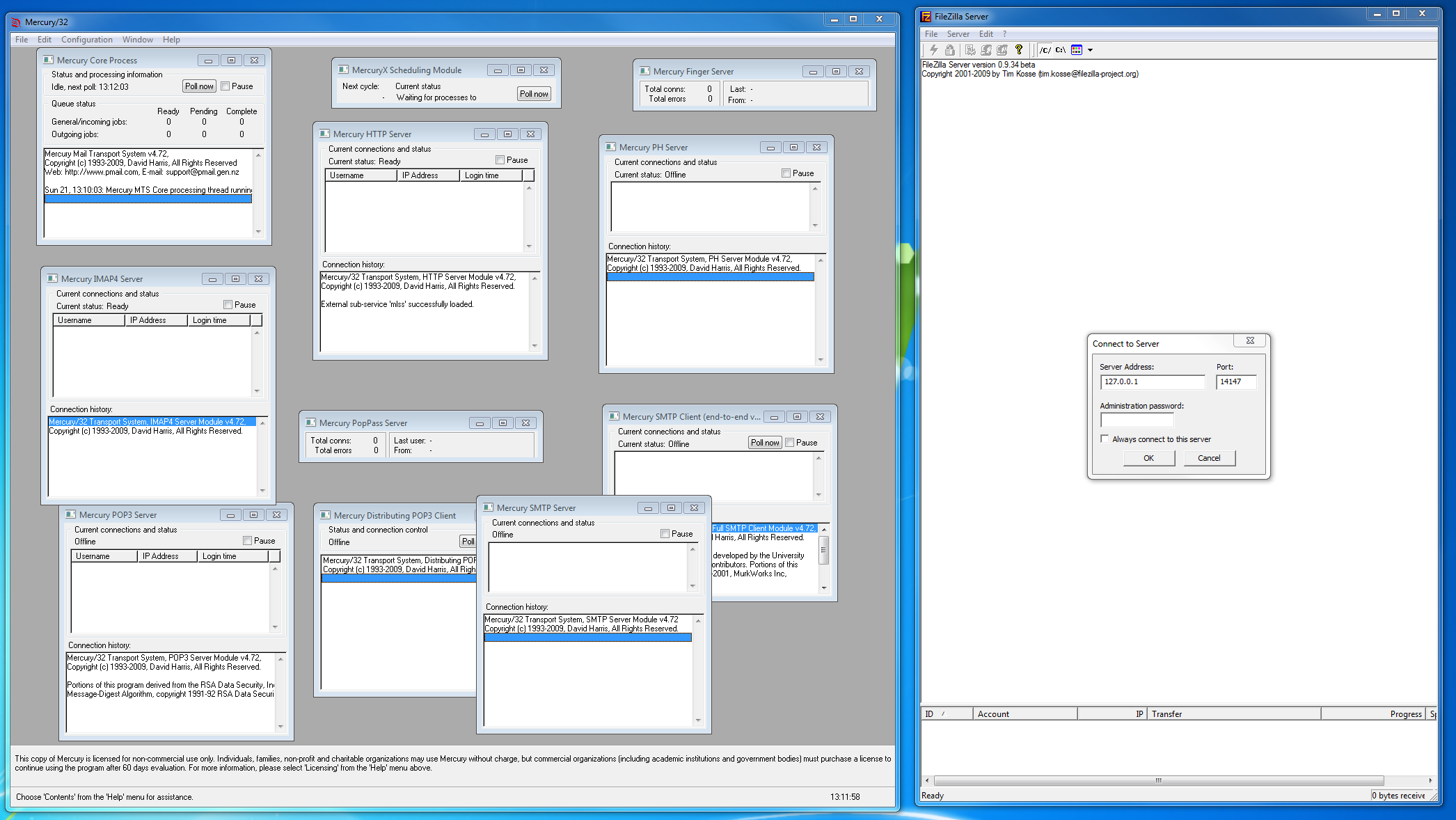Click the lightning bolt connect icon
The height and width of the screenshot is (820, 1456).
pyautogui.click(x=933, y=50)
